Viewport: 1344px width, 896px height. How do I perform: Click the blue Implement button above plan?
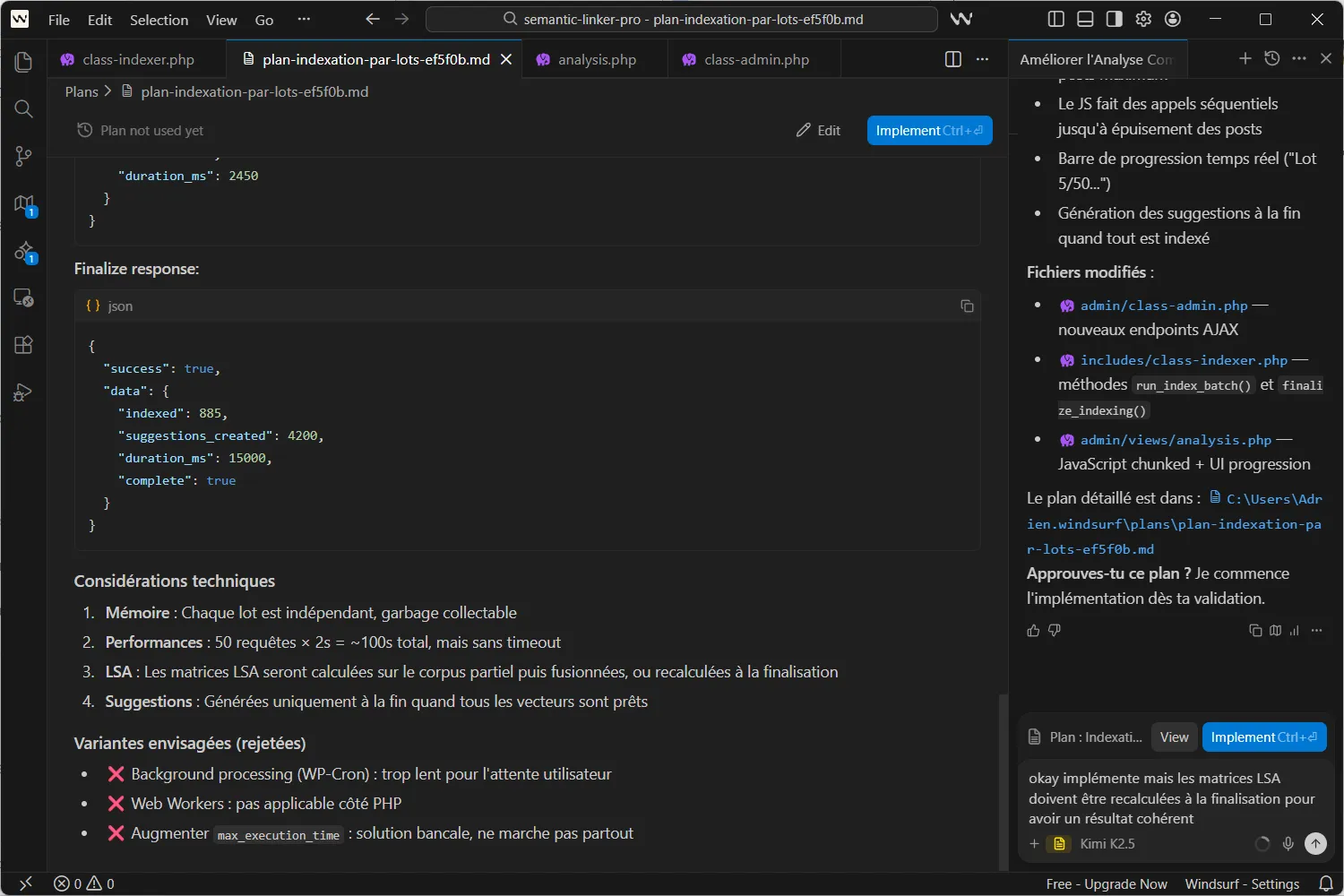929,131
